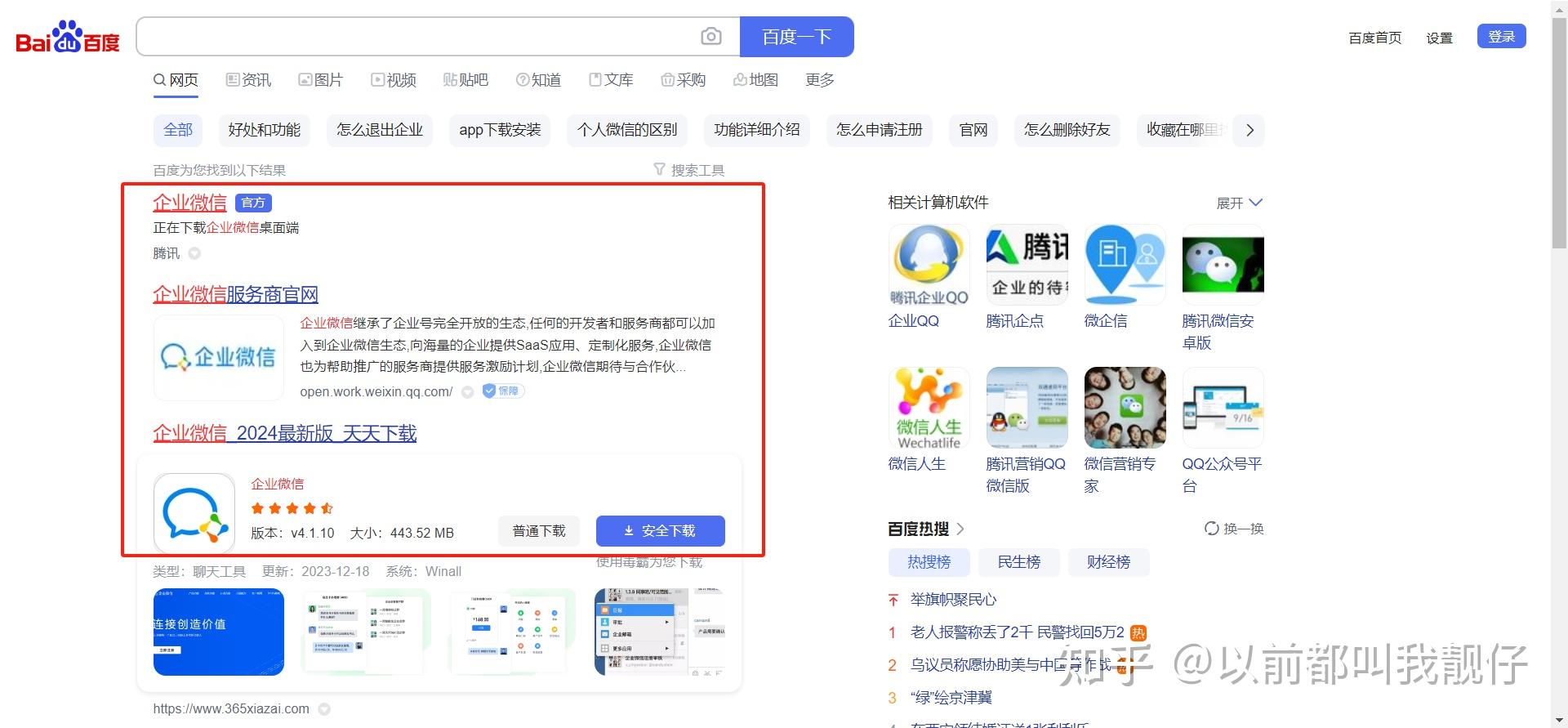Select 怎么删除好友 filter tag

[1067, 130]
